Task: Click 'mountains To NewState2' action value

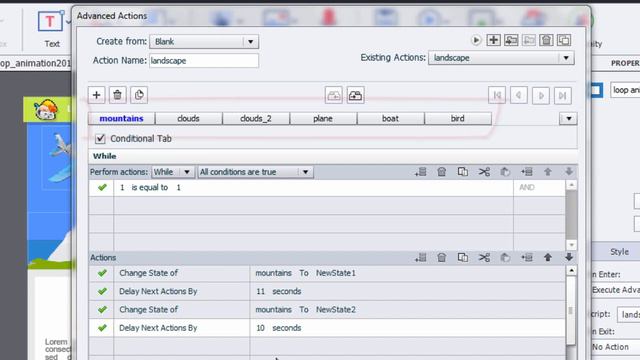Action: [x=305, y=310]
